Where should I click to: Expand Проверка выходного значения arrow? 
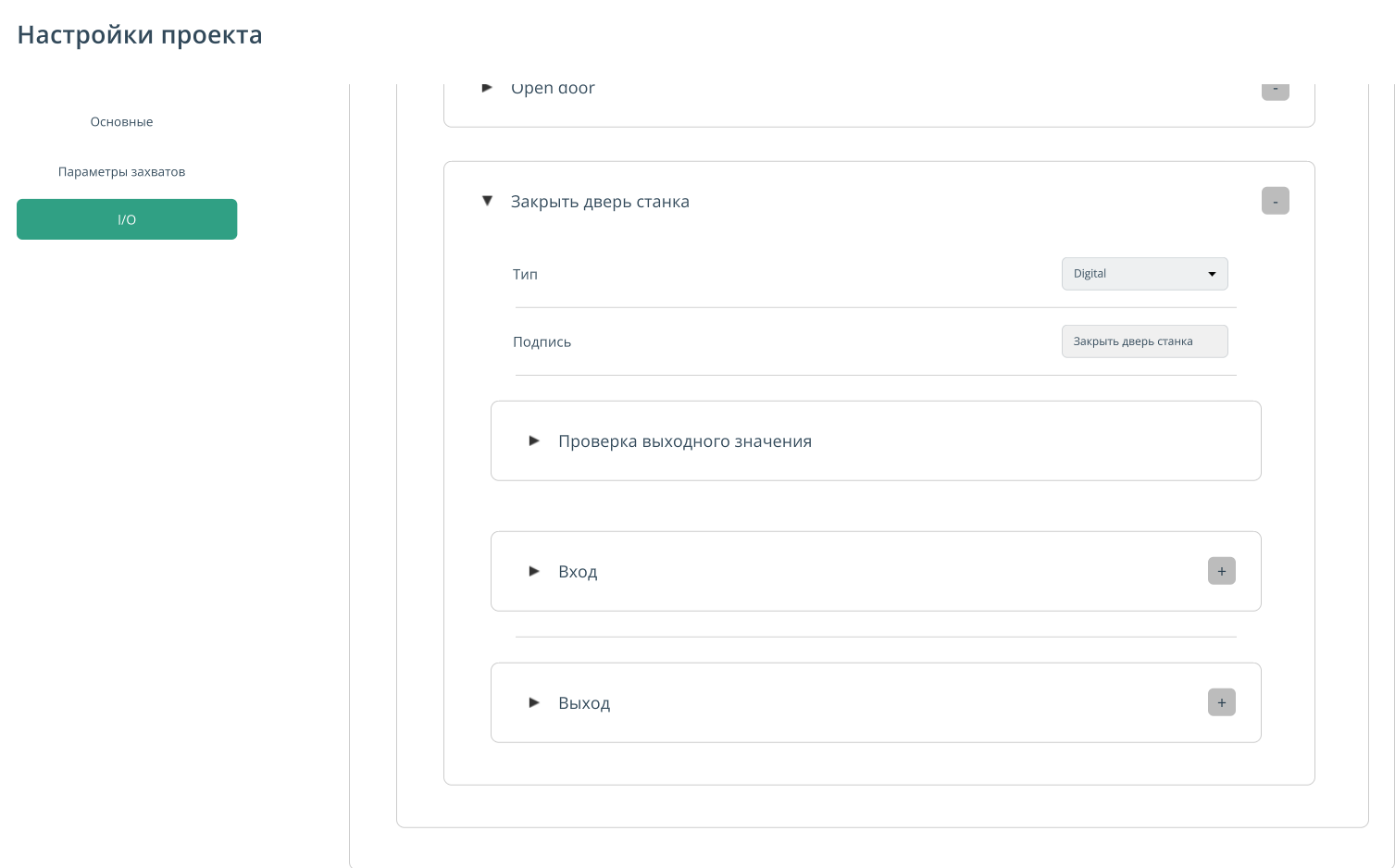[534, 440]
